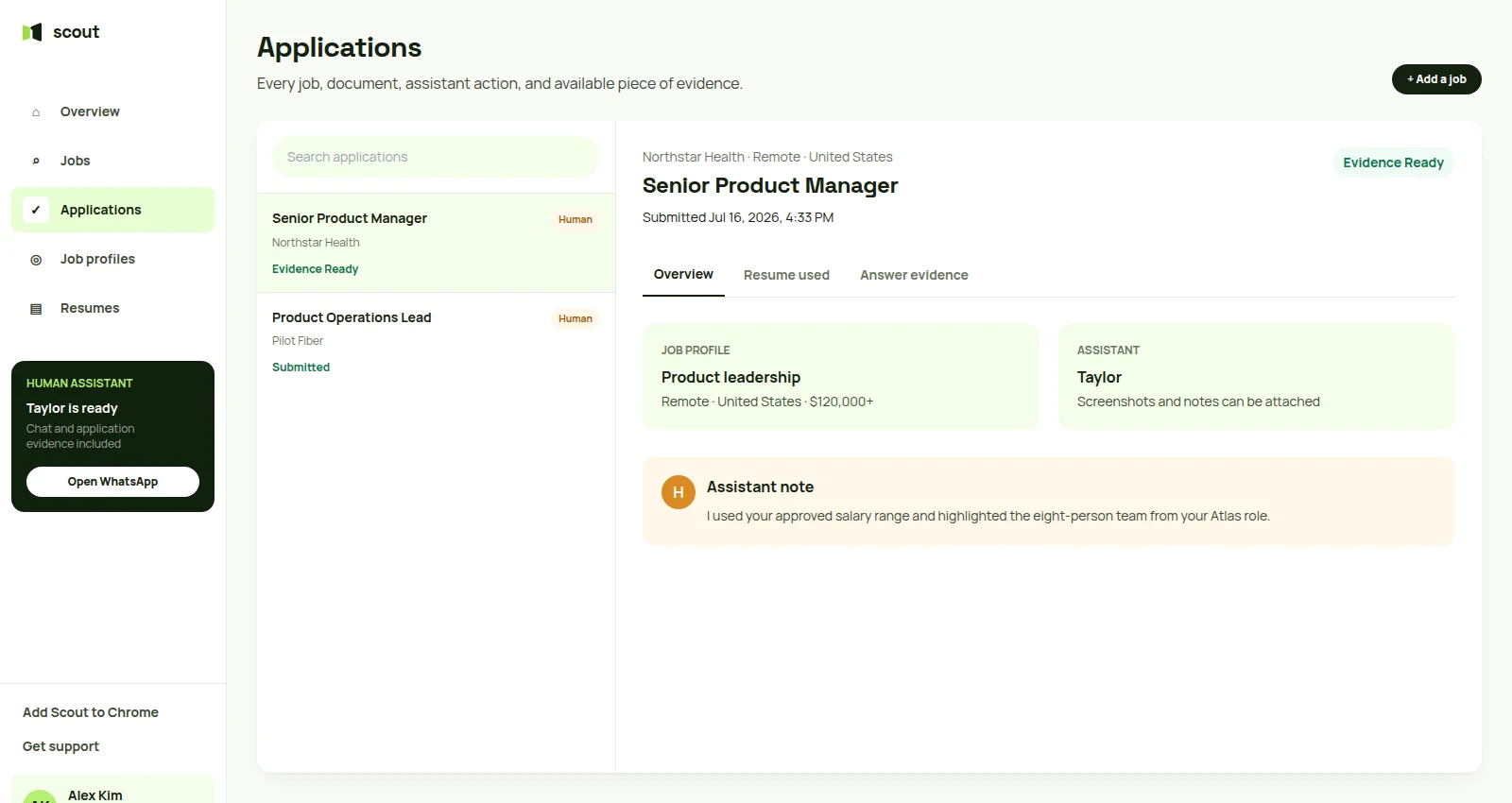Focus the Search applications field
1512x803 pixels.
436,157
